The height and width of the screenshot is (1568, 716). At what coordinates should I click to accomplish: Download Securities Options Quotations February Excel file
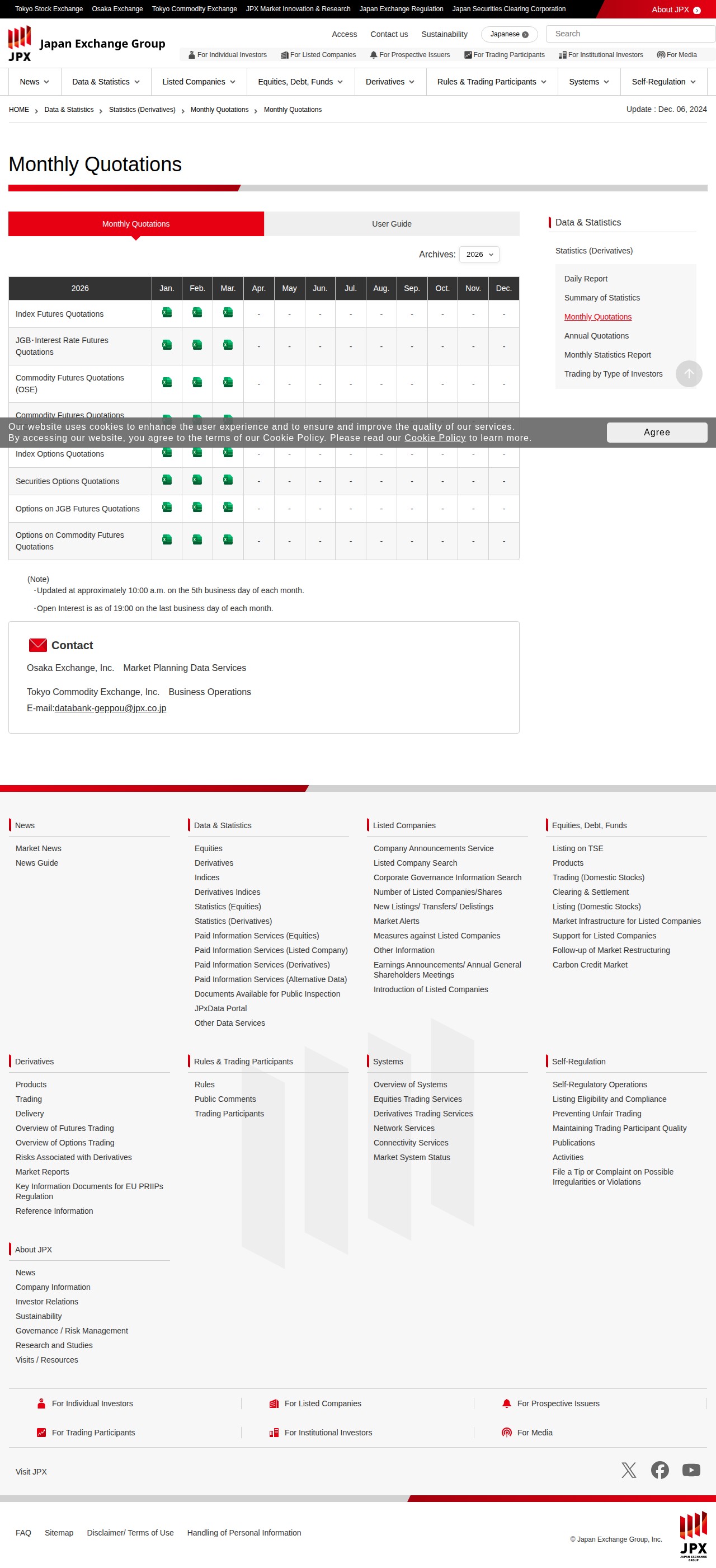197,480
